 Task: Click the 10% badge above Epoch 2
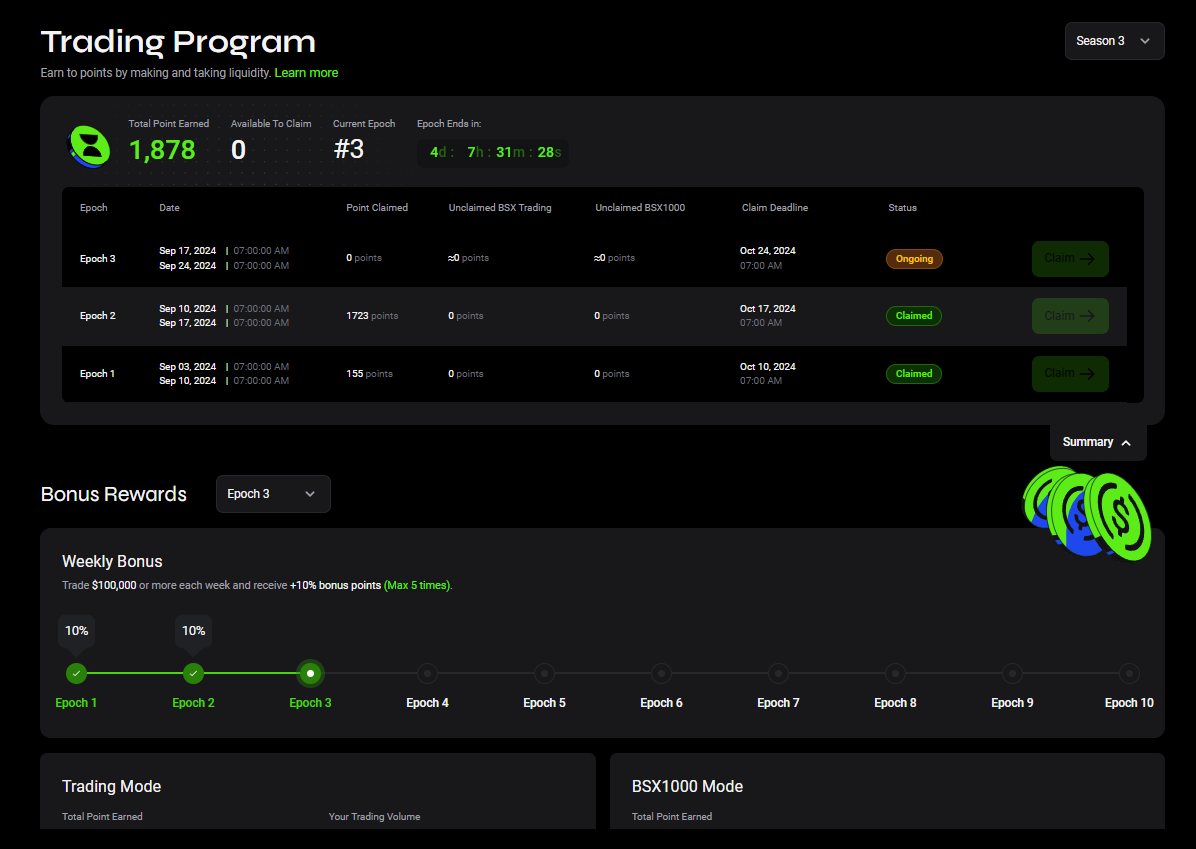[x=194, y=631]
